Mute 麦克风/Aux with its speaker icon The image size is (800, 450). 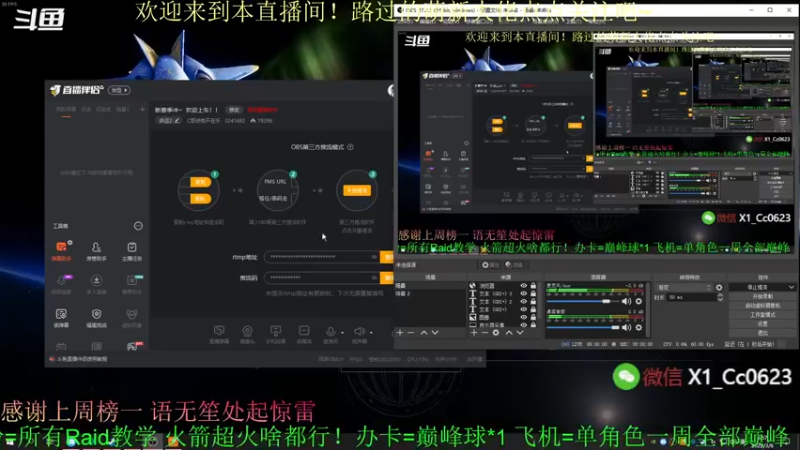(x=627, y=302)
